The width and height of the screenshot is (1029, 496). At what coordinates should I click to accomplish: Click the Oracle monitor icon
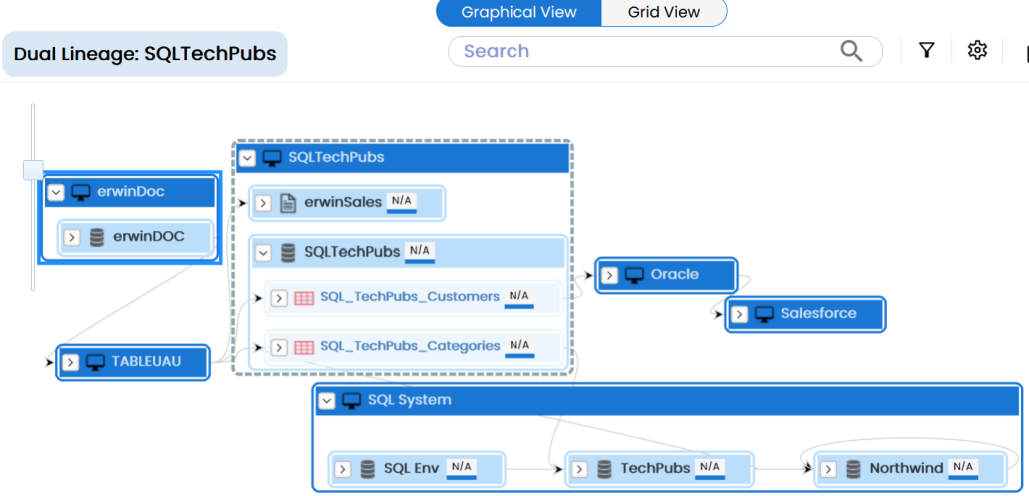click(633, 275)
